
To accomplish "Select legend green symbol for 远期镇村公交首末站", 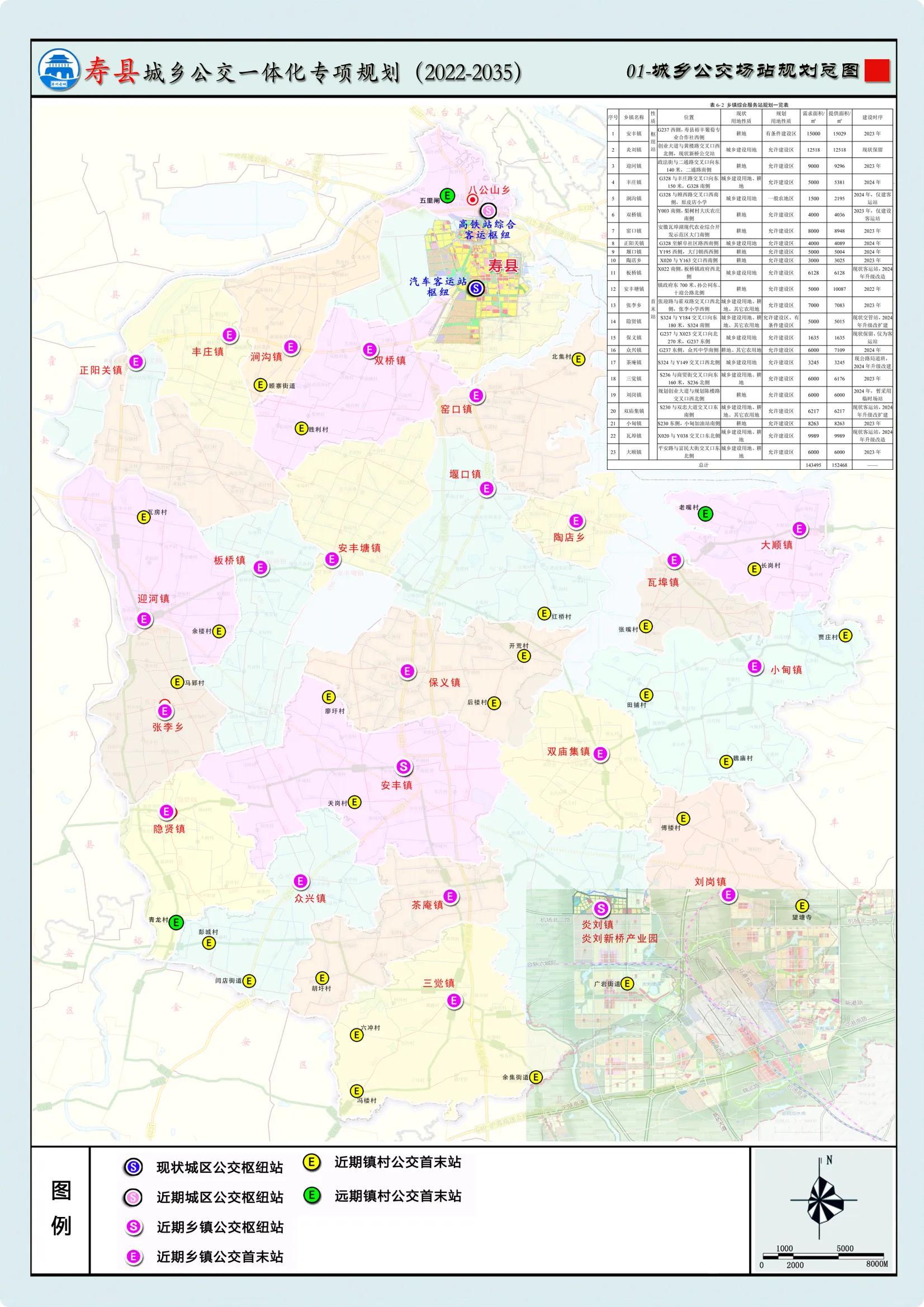I will point(311,1196).
